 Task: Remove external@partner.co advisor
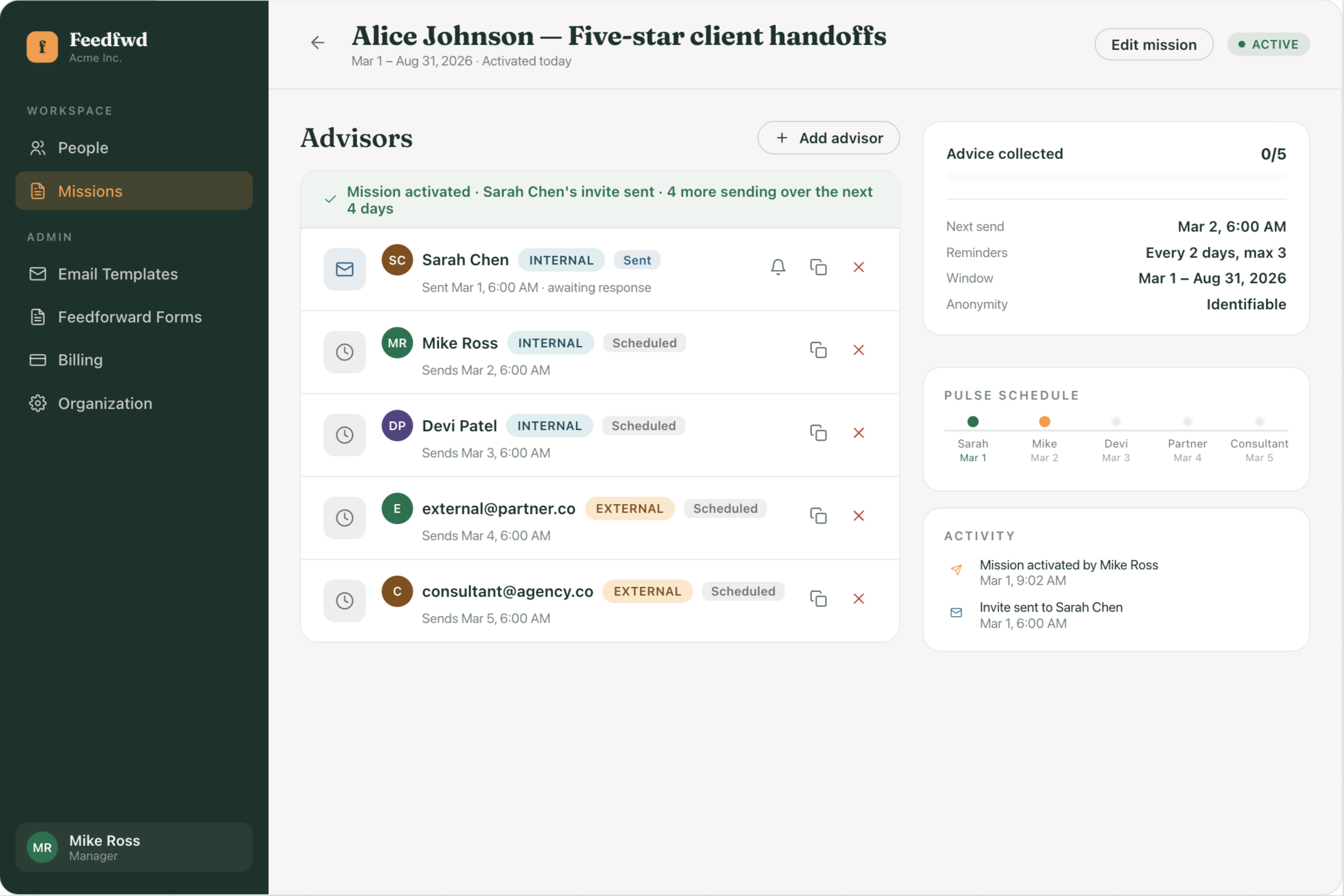pyautogui.click(x=859, y=515)
